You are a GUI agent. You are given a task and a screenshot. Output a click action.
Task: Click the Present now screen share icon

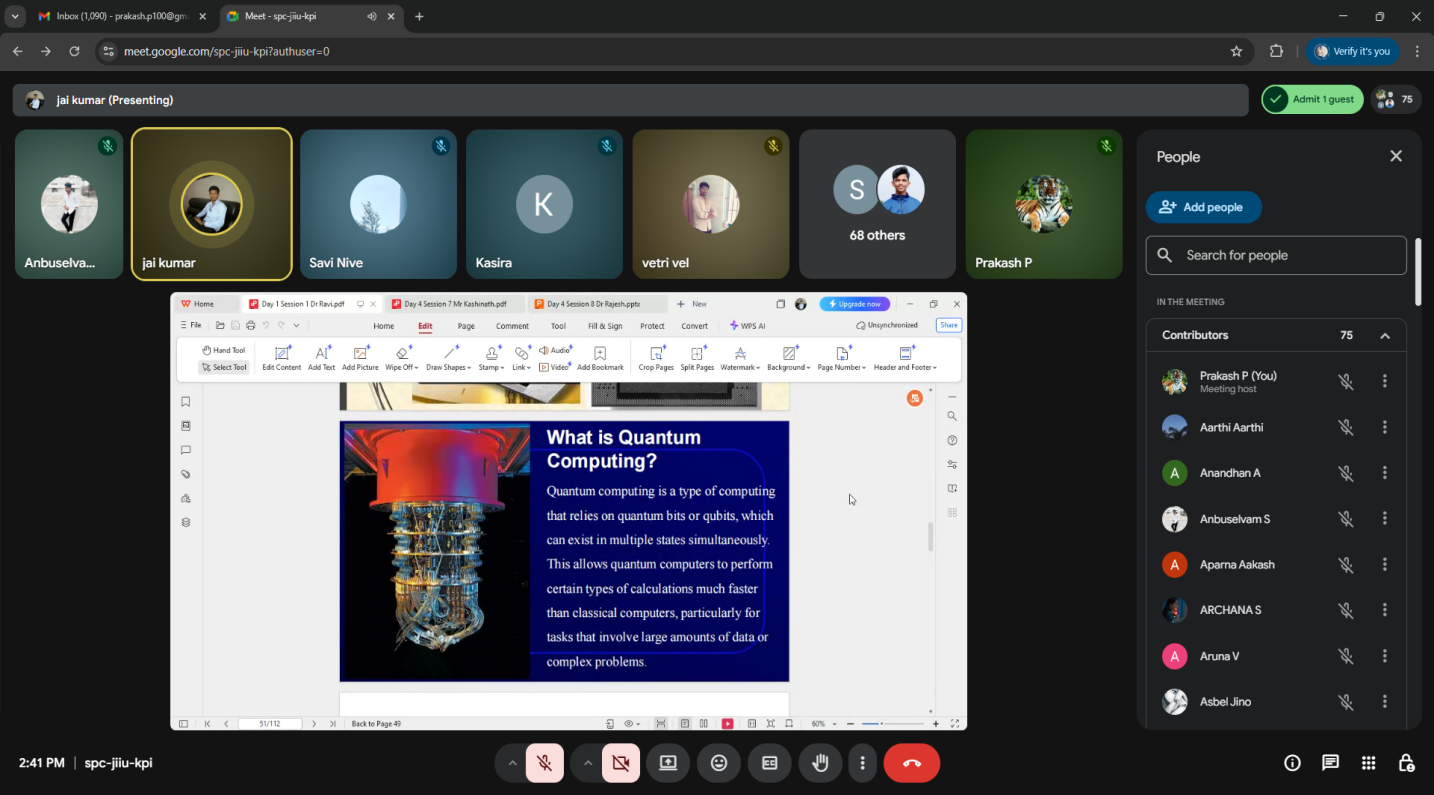[x=668, y=763]
